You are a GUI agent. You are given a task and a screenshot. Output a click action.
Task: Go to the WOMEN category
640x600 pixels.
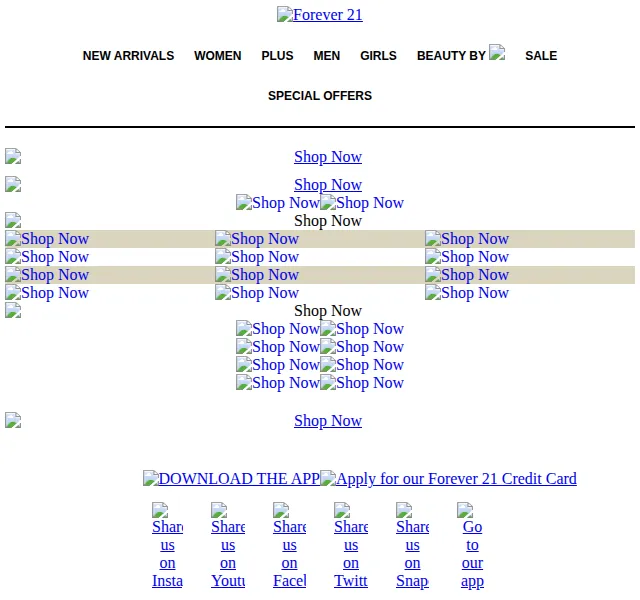218,56
